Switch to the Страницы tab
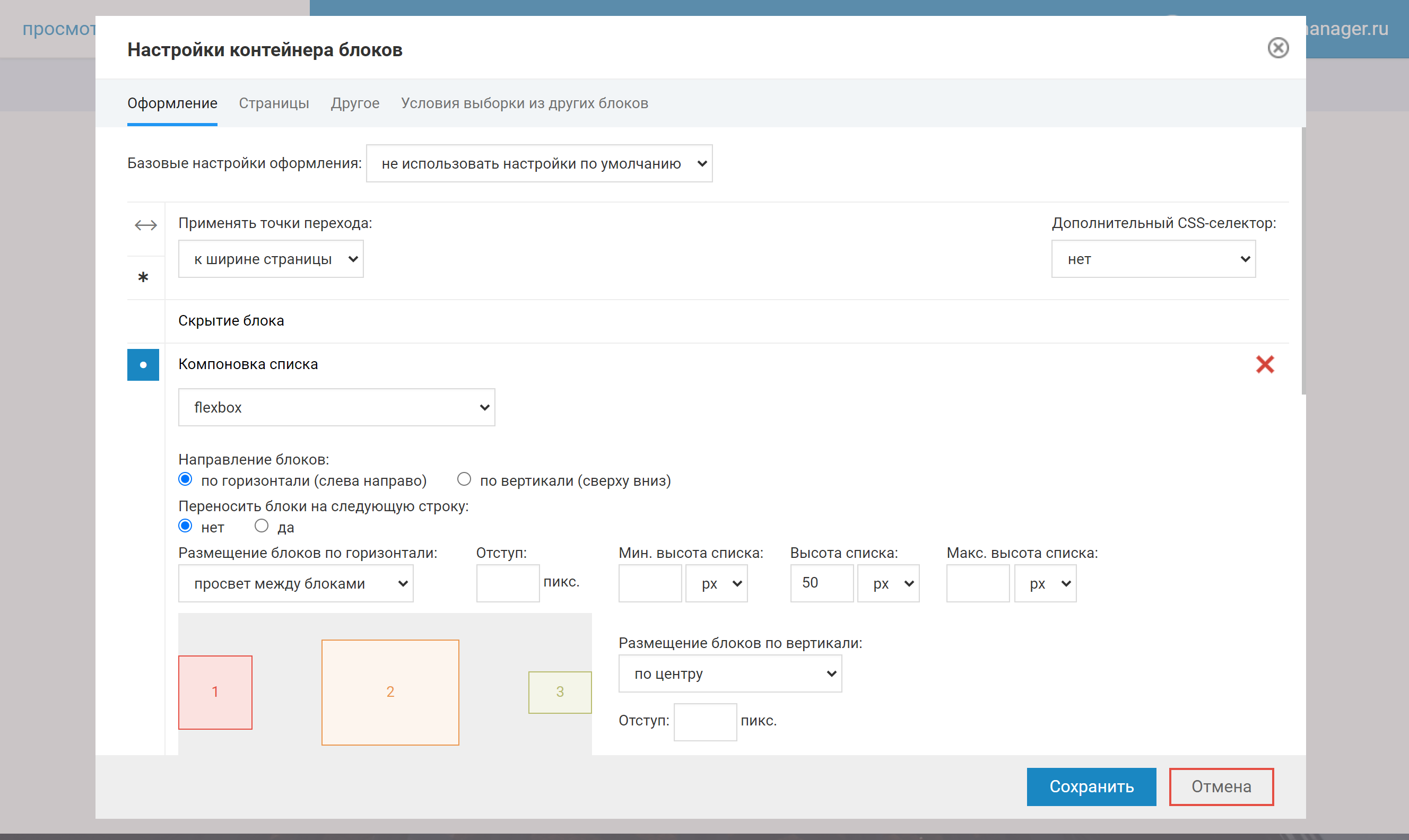 point(274,103)
